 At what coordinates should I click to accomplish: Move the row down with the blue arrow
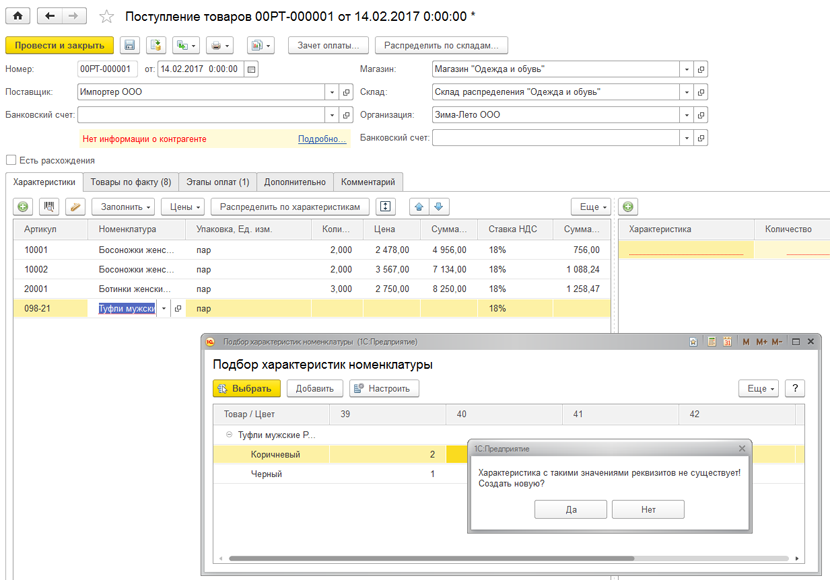pos(438,207)
